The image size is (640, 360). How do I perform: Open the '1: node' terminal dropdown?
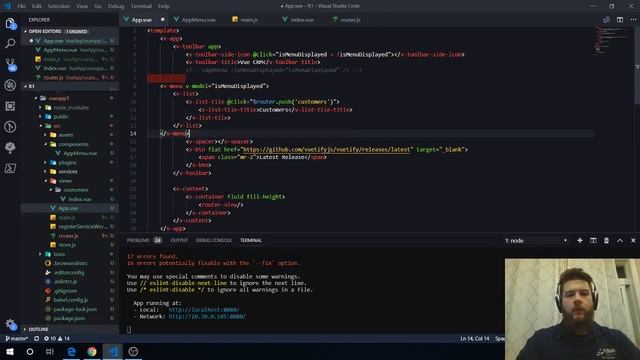point(536,240)
